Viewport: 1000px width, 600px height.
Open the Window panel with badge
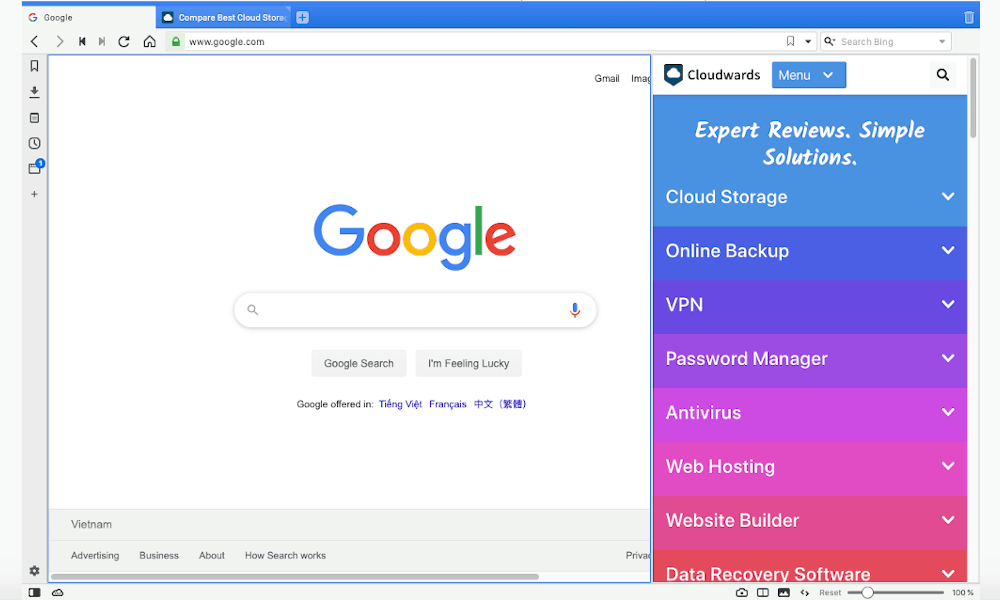(x=35, y=168)
